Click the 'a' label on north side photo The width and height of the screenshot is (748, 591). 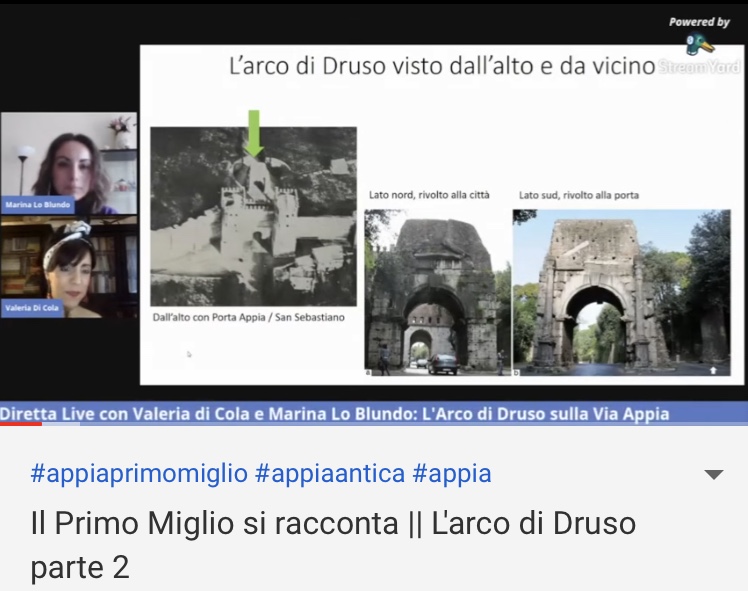pos(369,372)
